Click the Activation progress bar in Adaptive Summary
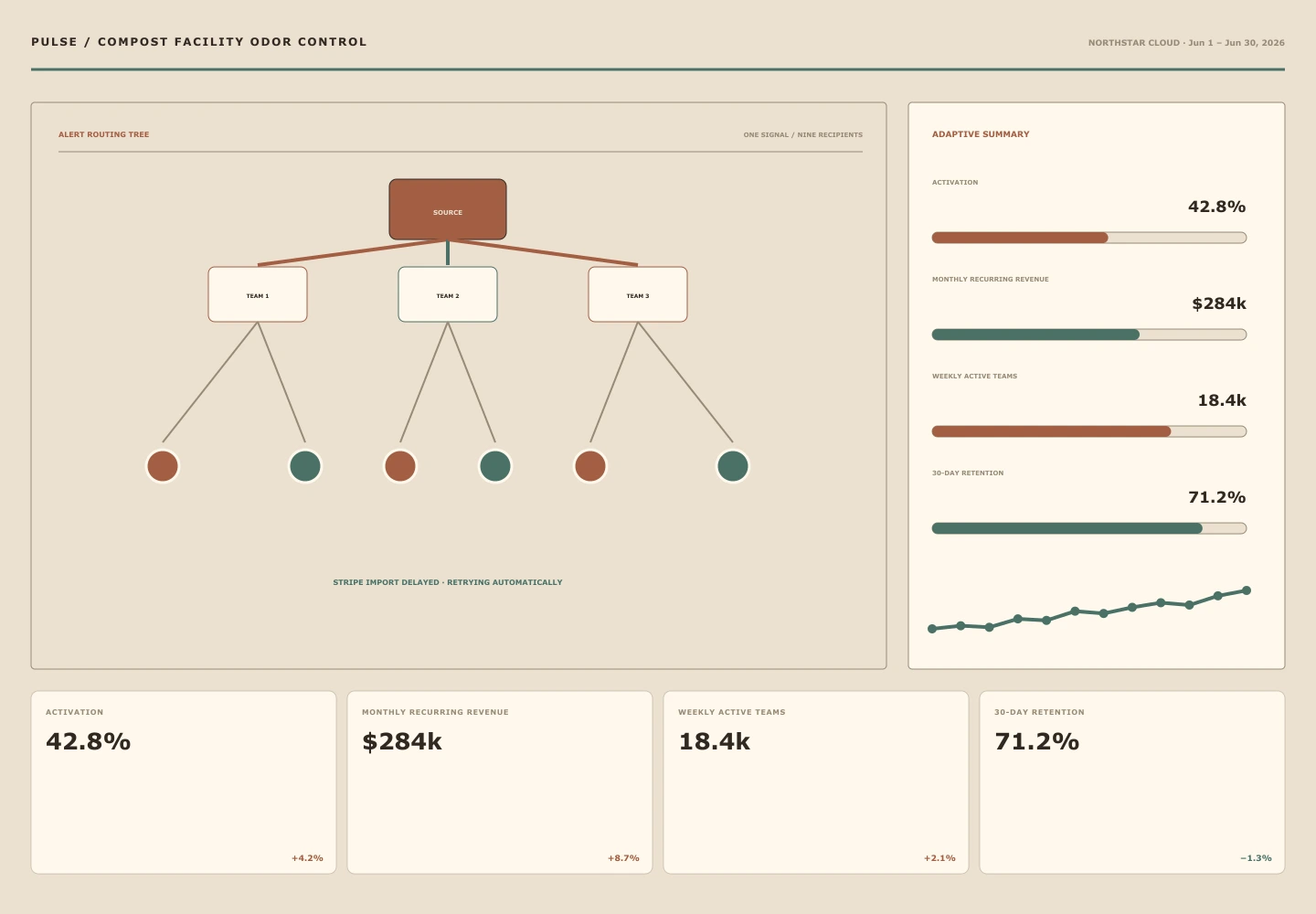The height and width of the screenshot is (914, 1316). click(1089, 238)
